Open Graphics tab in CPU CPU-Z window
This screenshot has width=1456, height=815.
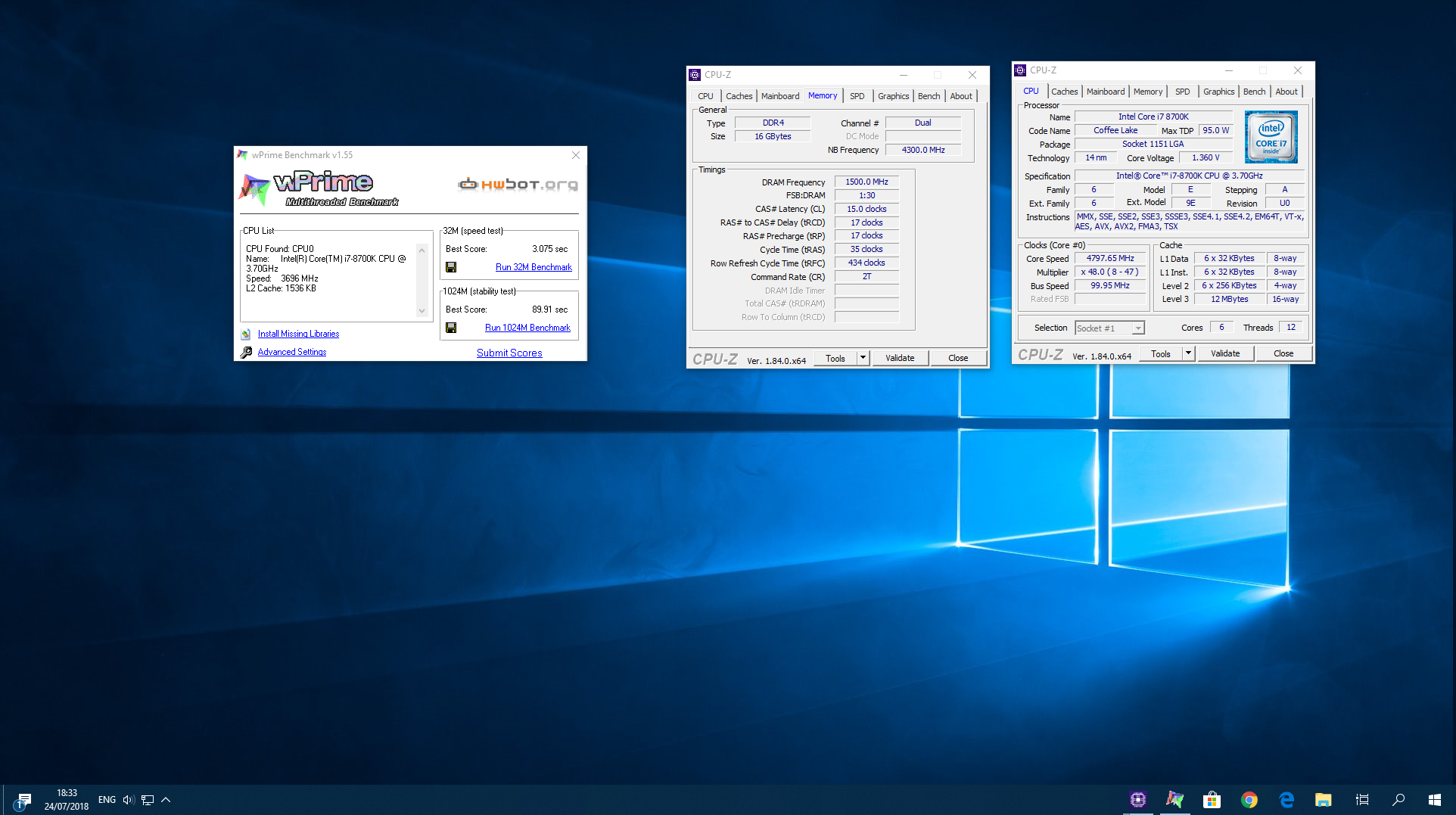click(1218, 92)
